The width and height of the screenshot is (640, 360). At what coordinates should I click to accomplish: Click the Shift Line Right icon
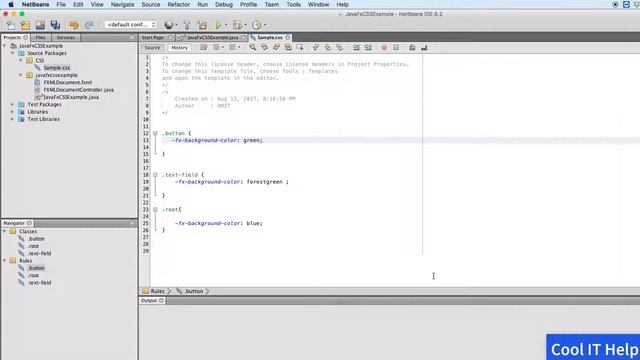click(368, 48)
